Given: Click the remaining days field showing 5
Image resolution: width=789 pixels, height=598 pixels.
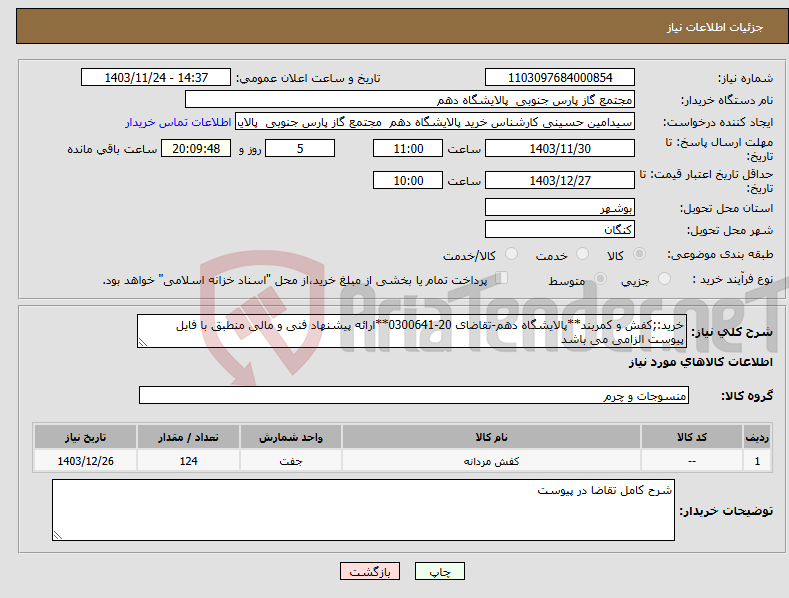Looking at the screenshot, I should coord(300,148).
